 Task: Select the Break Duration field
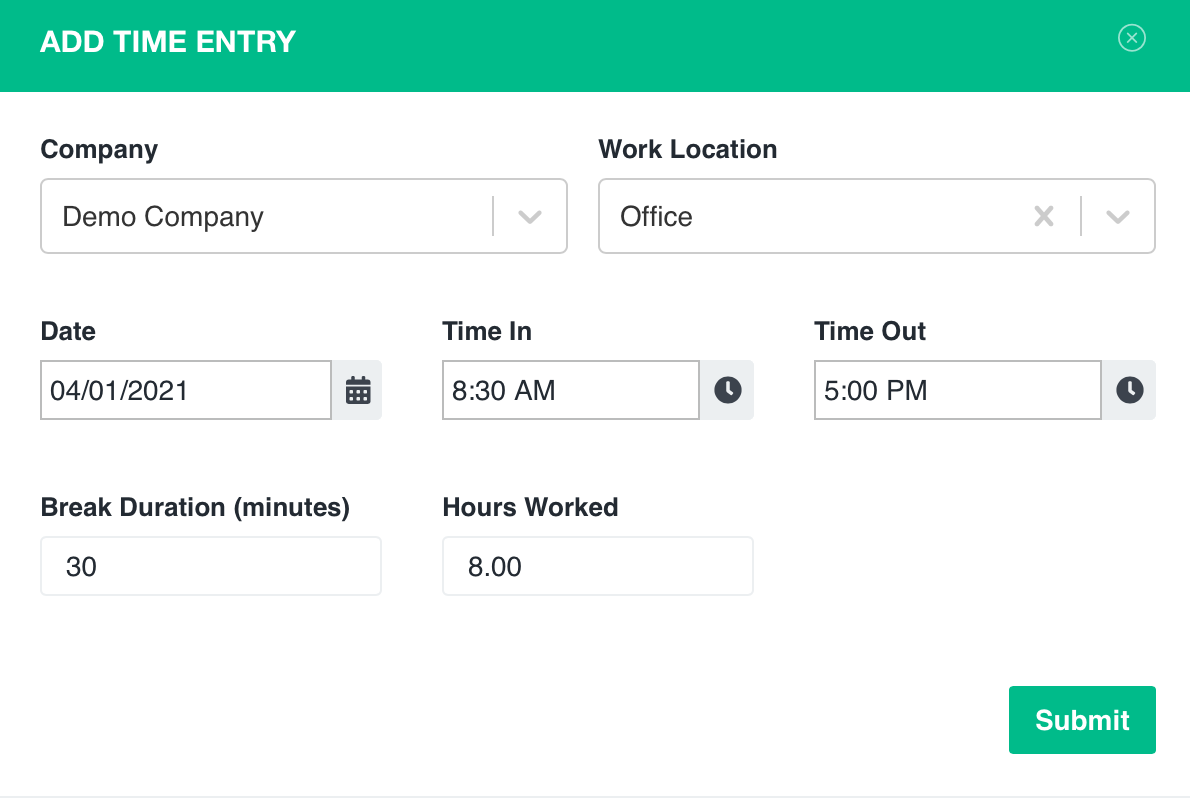[210, 565]
